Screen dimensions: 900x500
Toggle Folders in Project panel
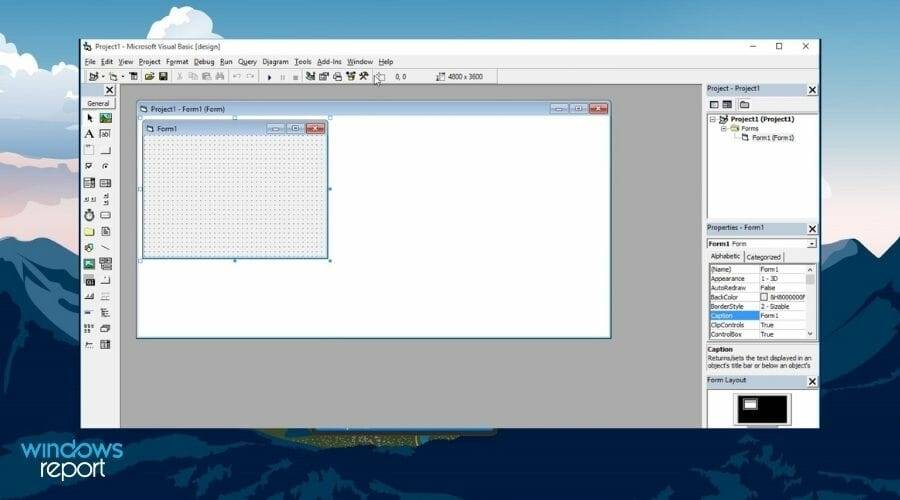pyautogui.click(x=744, y=104)
